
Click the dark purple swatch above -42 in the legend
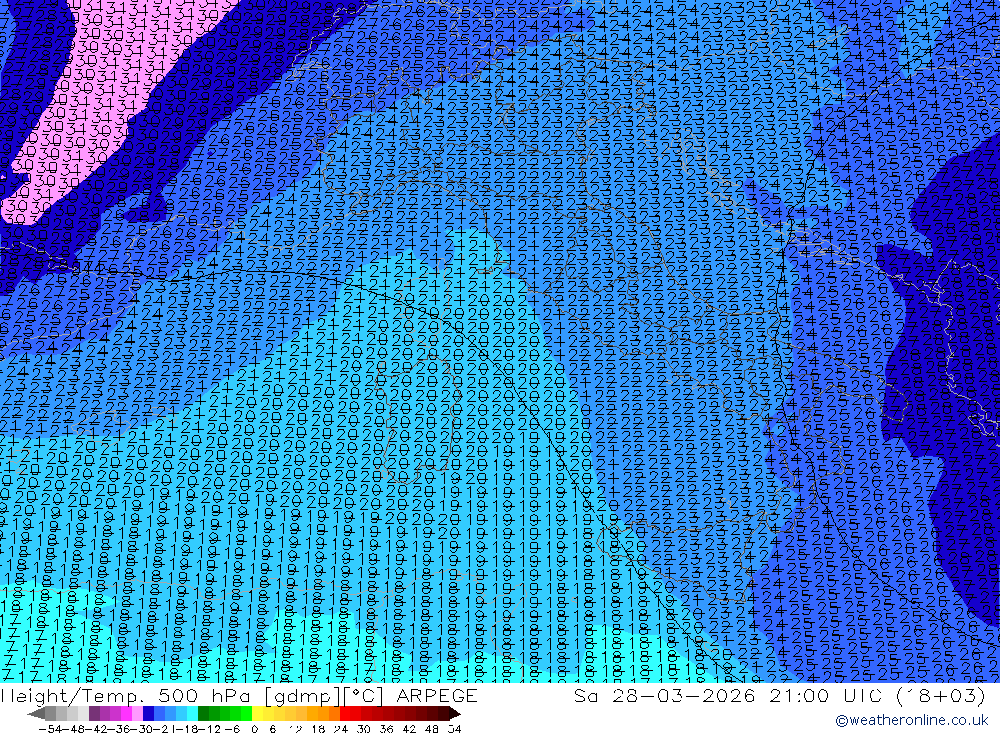tap(94, 714)
